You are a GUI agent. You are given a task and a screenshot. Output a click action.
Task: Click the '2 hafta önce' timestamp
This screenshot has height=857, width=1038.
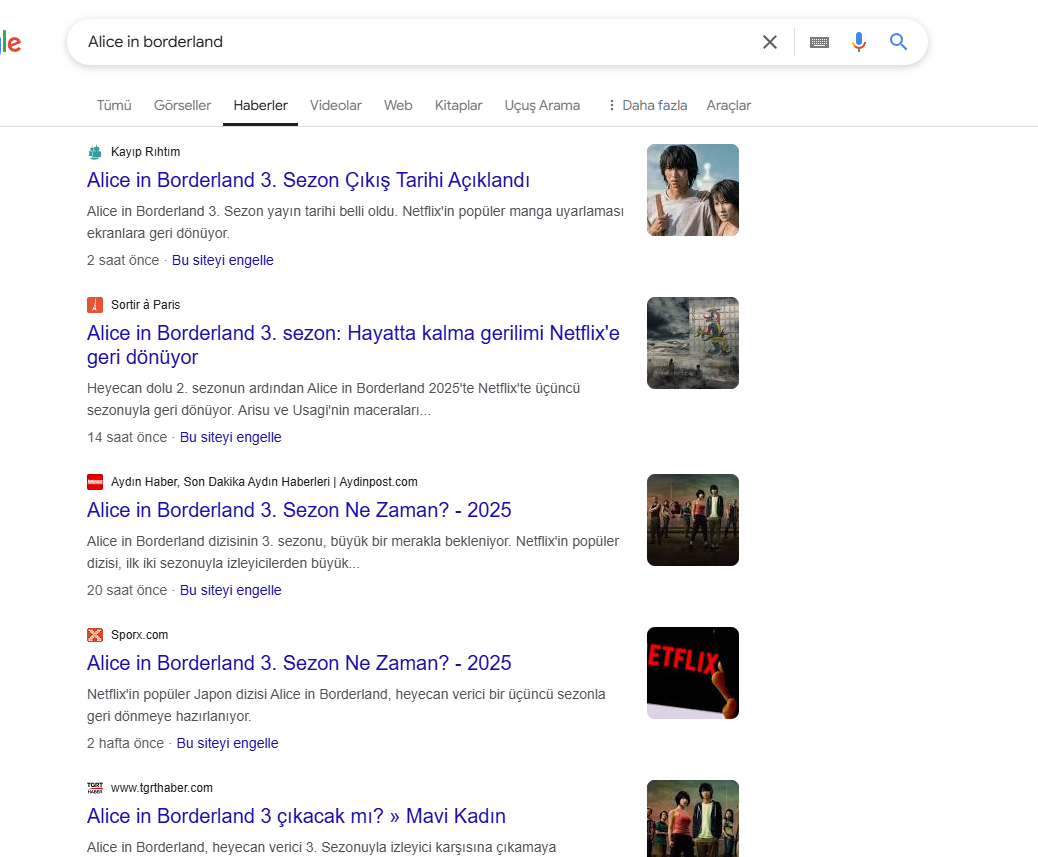[x=125, y=743]
